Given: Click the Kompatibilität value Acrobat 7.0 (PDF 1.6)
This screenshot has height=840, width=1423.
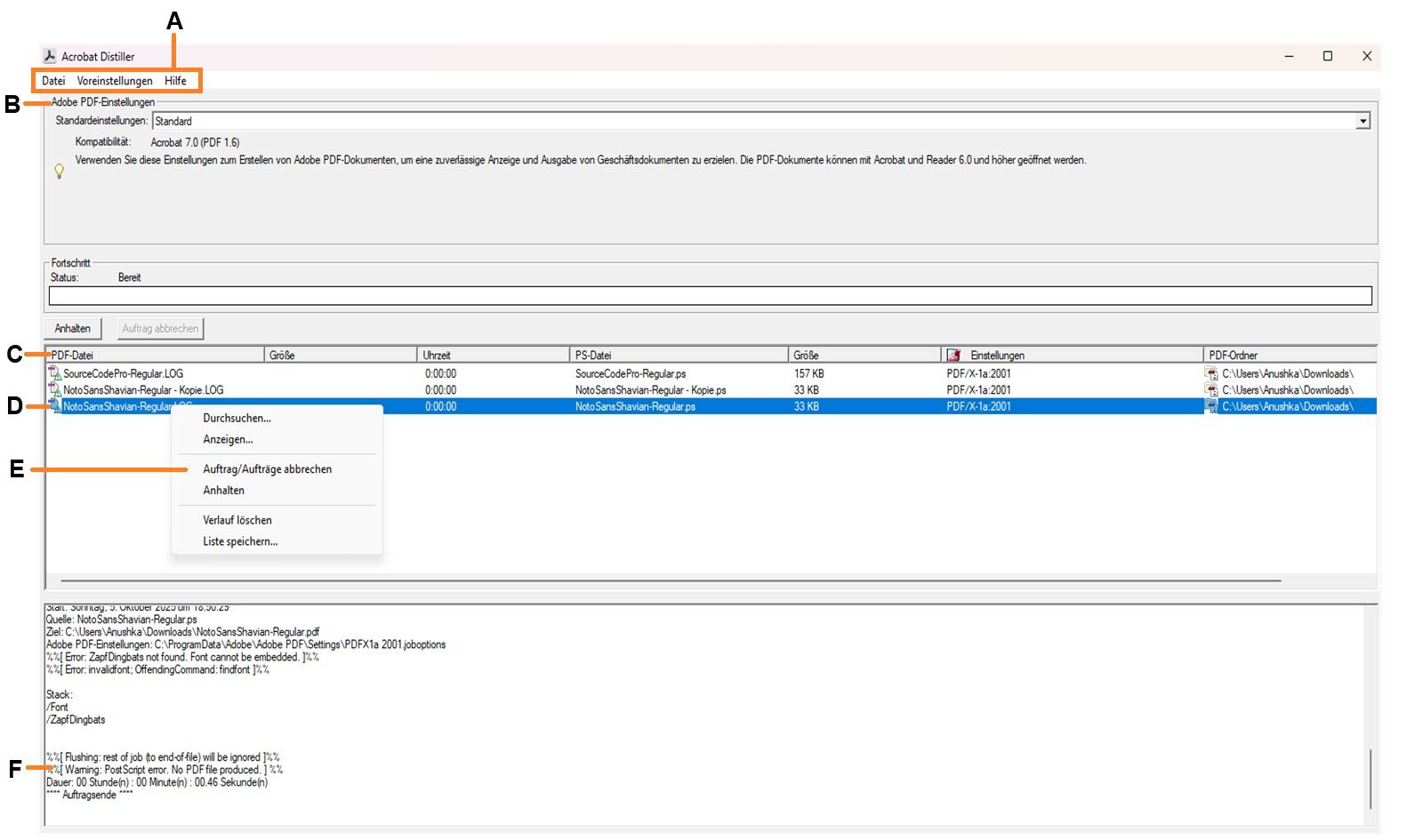Looking at the screenshot, I should point(195,142).
